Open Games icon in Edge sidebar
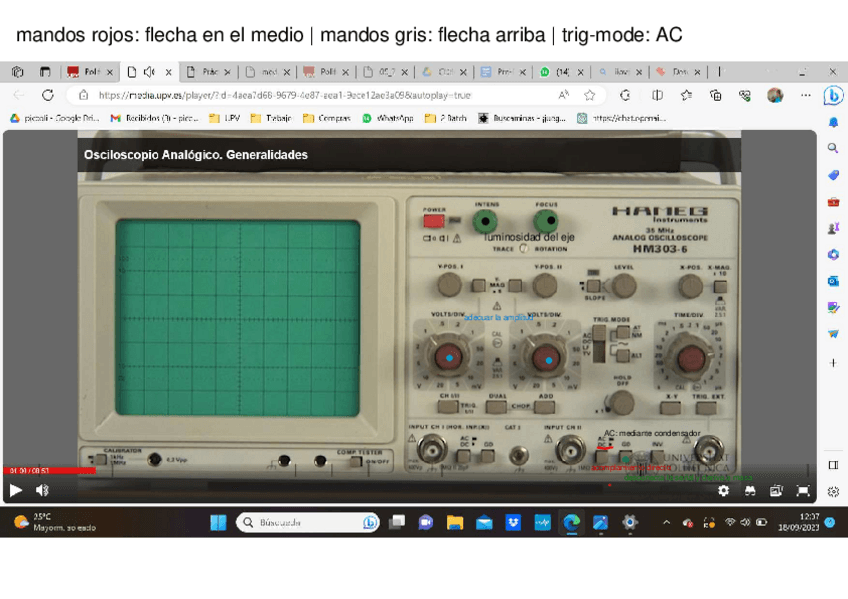 click(833, 228)
